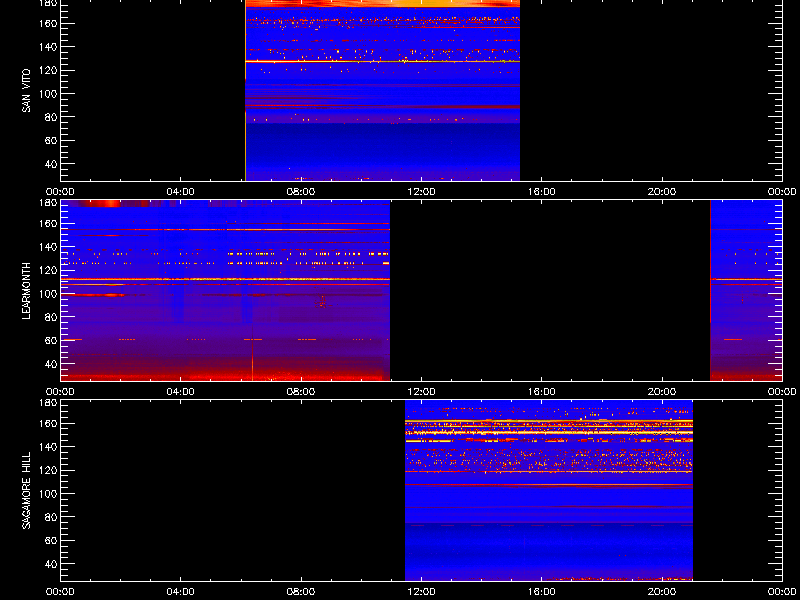The image size is (800, 600).
Task: Click the 140 label on San Vito axis
Action: (x=48, y=47)
